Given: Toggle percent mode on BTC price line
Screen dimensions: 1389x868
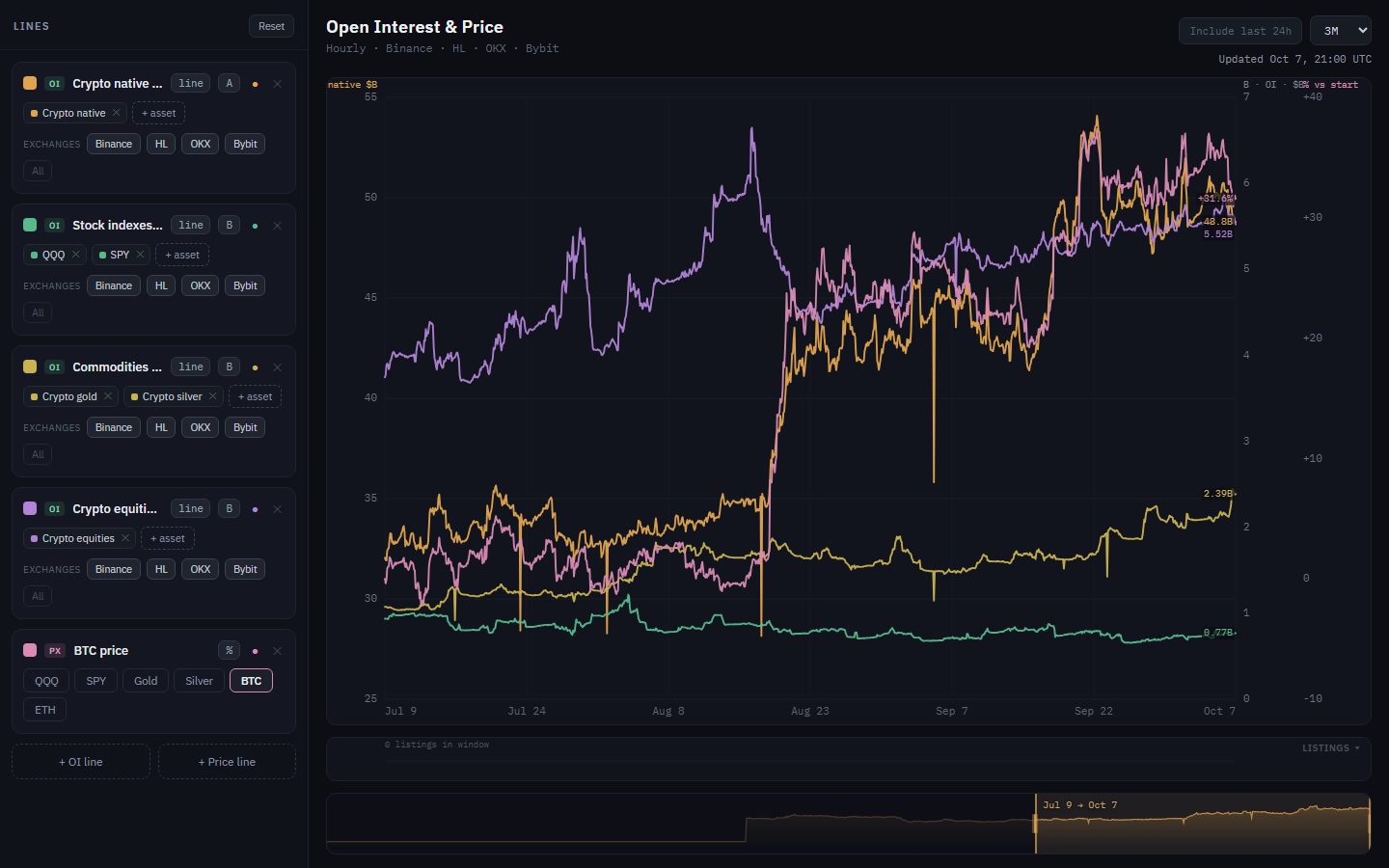Looking at the screenshot, I should click(229, 651).
